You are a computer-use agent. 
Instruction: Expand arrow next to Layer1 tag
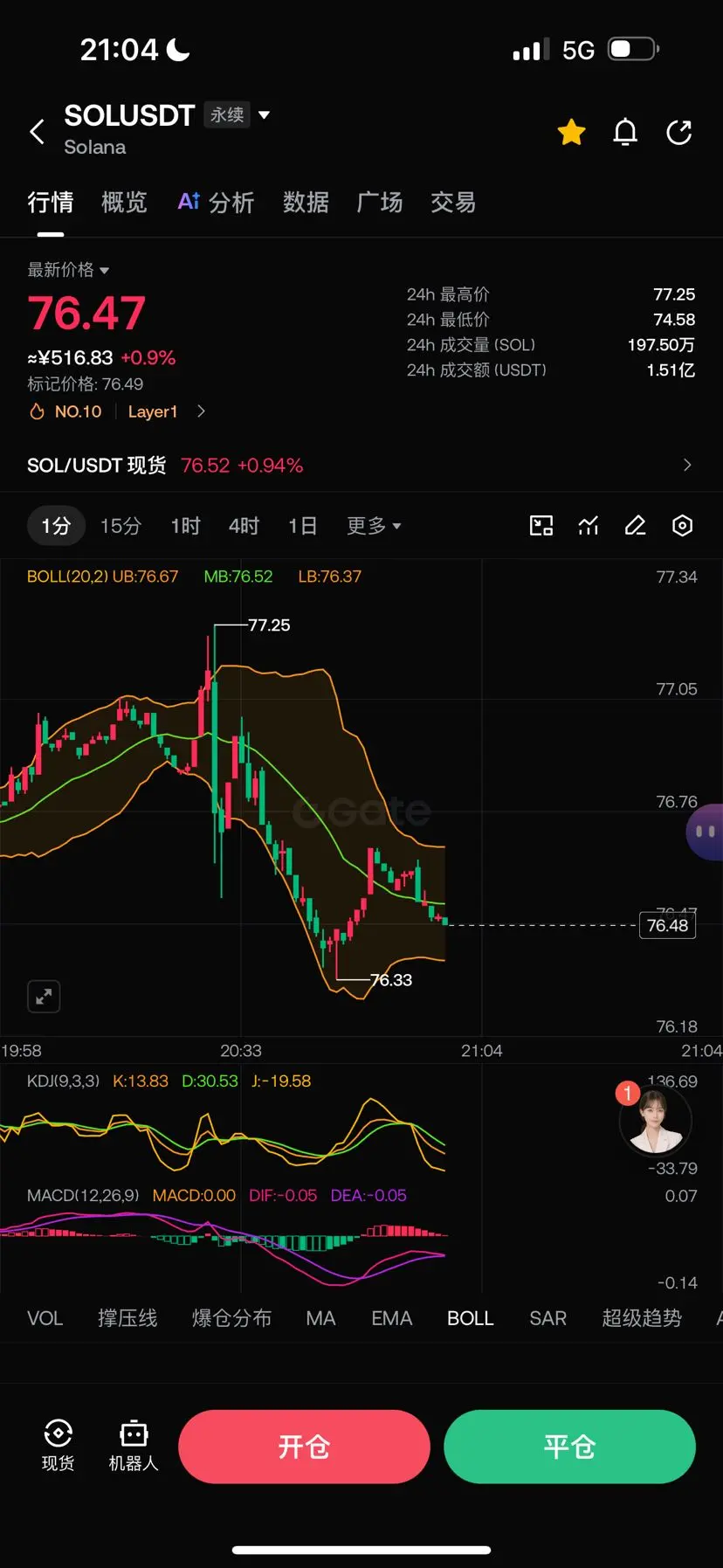[x=201, y=411]
